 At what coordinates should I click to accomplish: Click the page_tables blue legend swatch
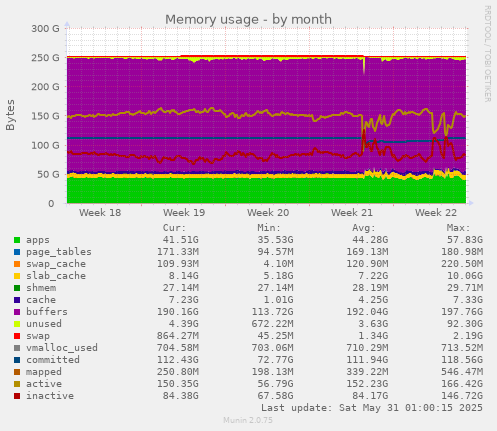17,252
